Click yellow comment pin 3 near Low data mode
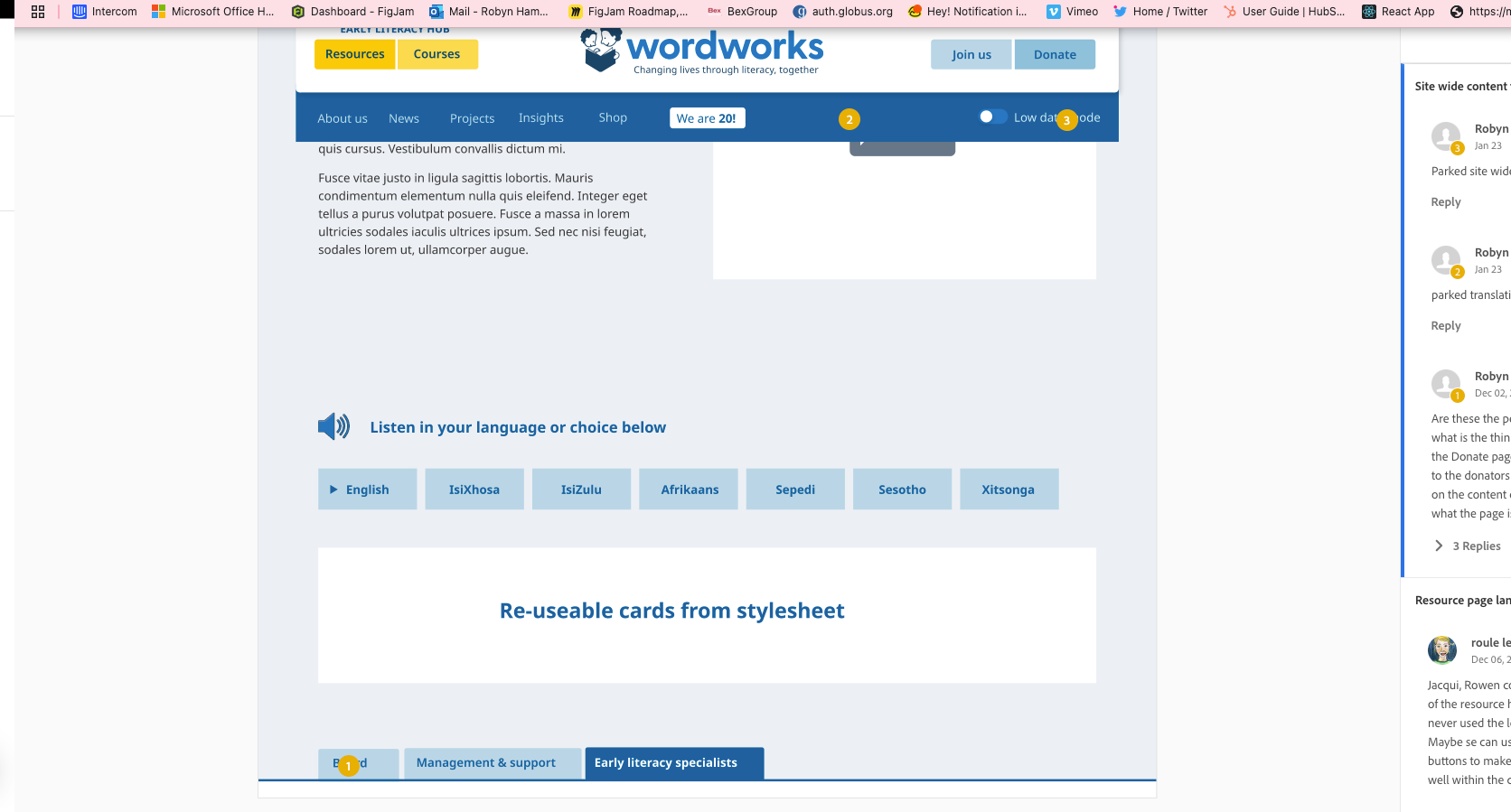The image size is (1511, 812). [1066, 120]
